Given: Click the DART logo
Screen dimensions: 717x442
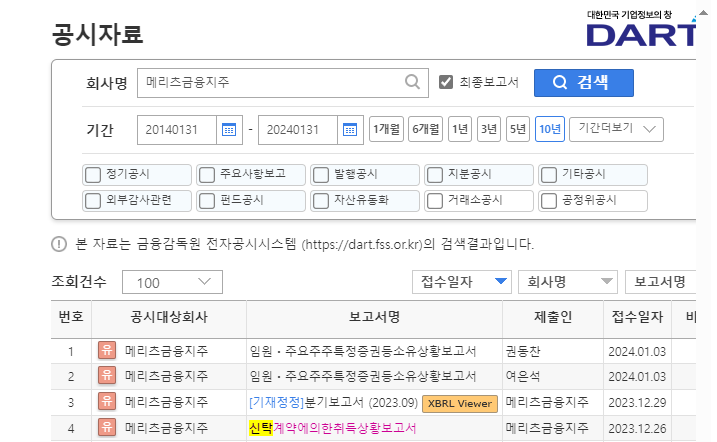Looking at the screenshot, I should [641, 29].
